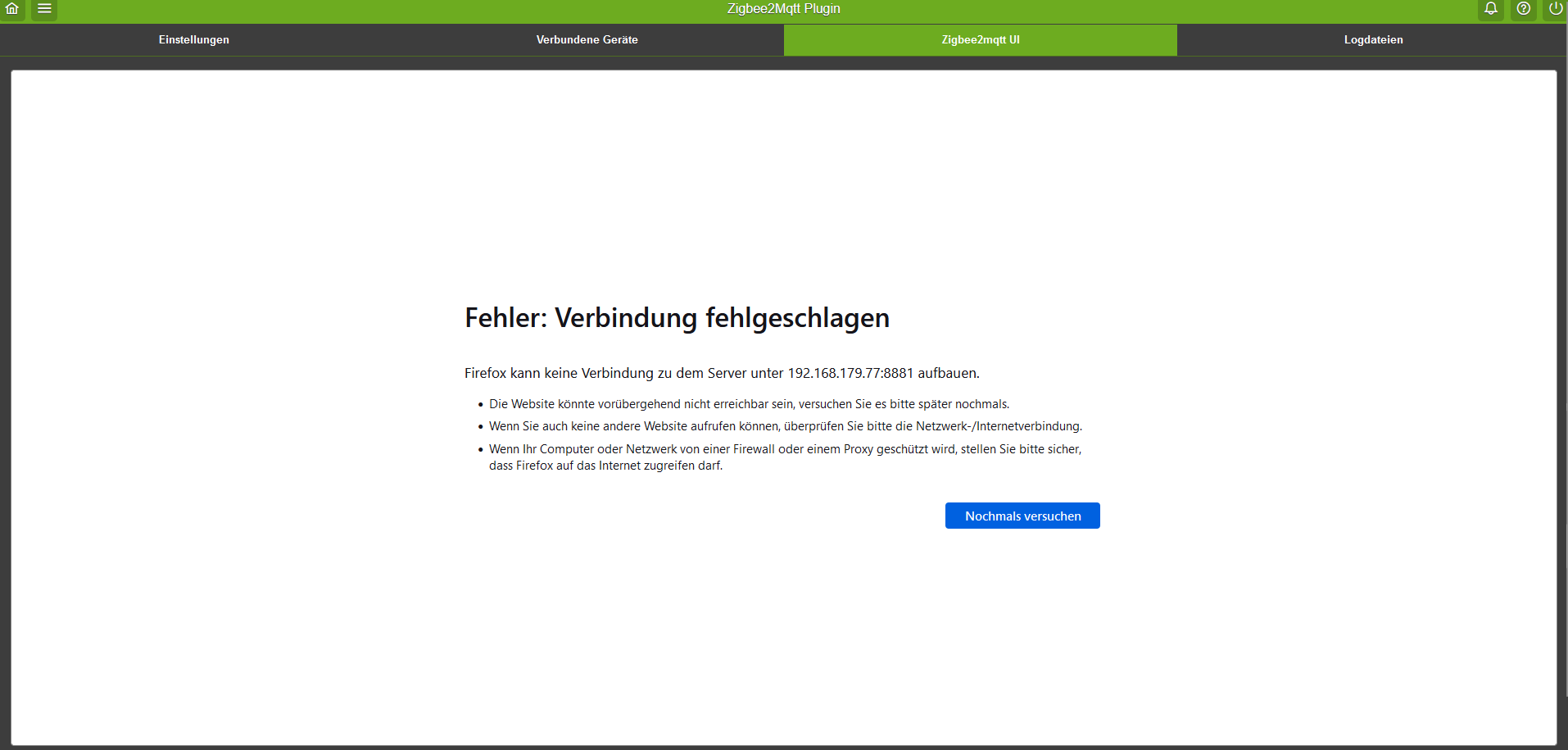Select the Logdateien tab

(1373, 39)
